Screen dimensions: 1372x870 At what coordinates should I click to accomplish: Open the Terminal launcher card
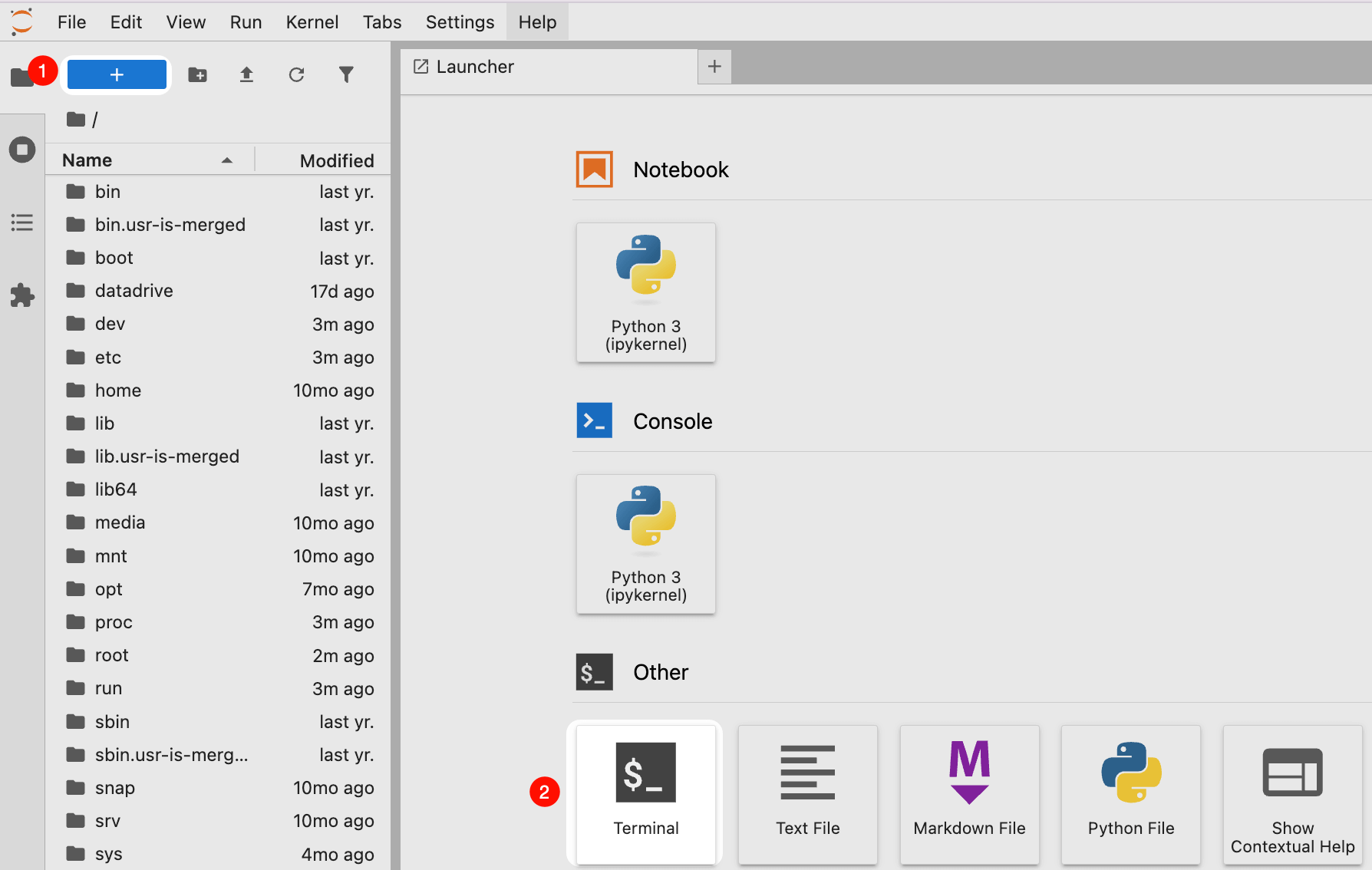point(645,793)
